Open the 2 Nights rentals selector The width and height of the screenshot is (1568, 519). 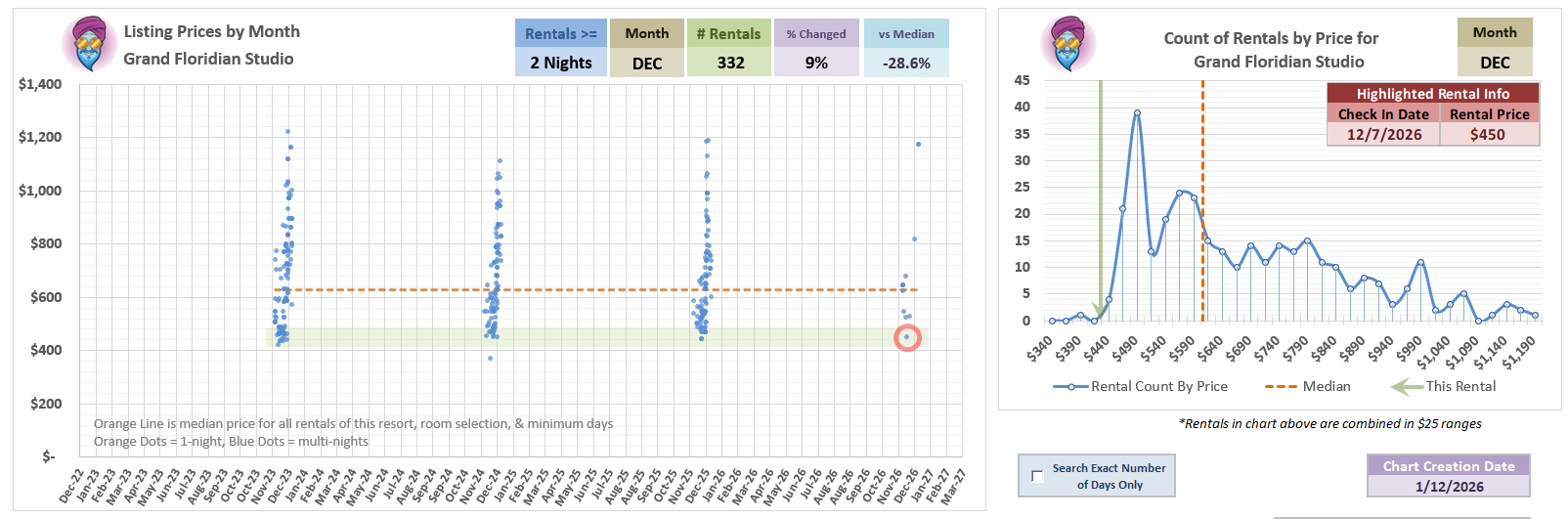click(560, 63)
